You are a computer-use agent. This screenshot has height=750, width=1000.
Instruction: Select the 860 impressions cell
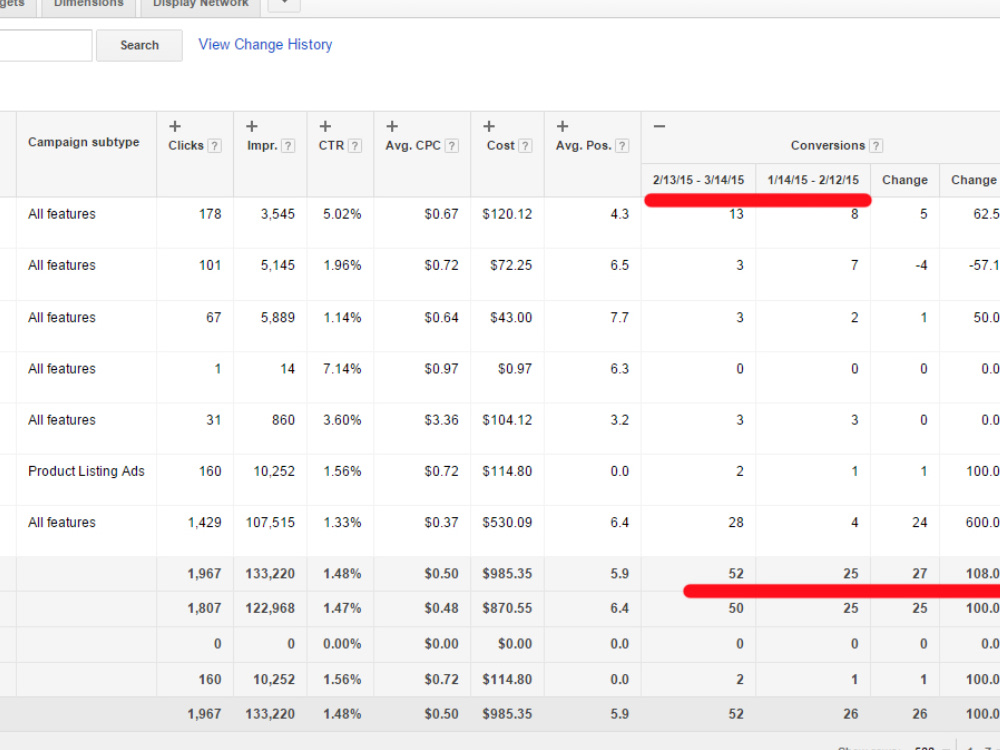pos(283,420)
